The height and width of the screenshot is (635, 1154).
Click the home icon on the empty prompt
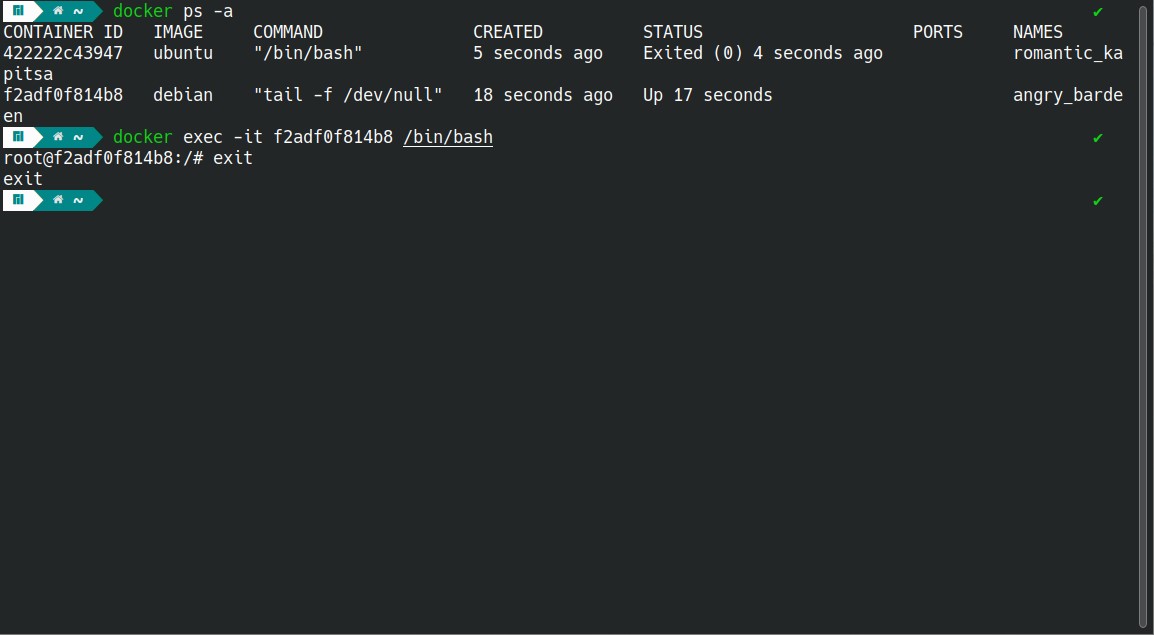coord(58,200)
